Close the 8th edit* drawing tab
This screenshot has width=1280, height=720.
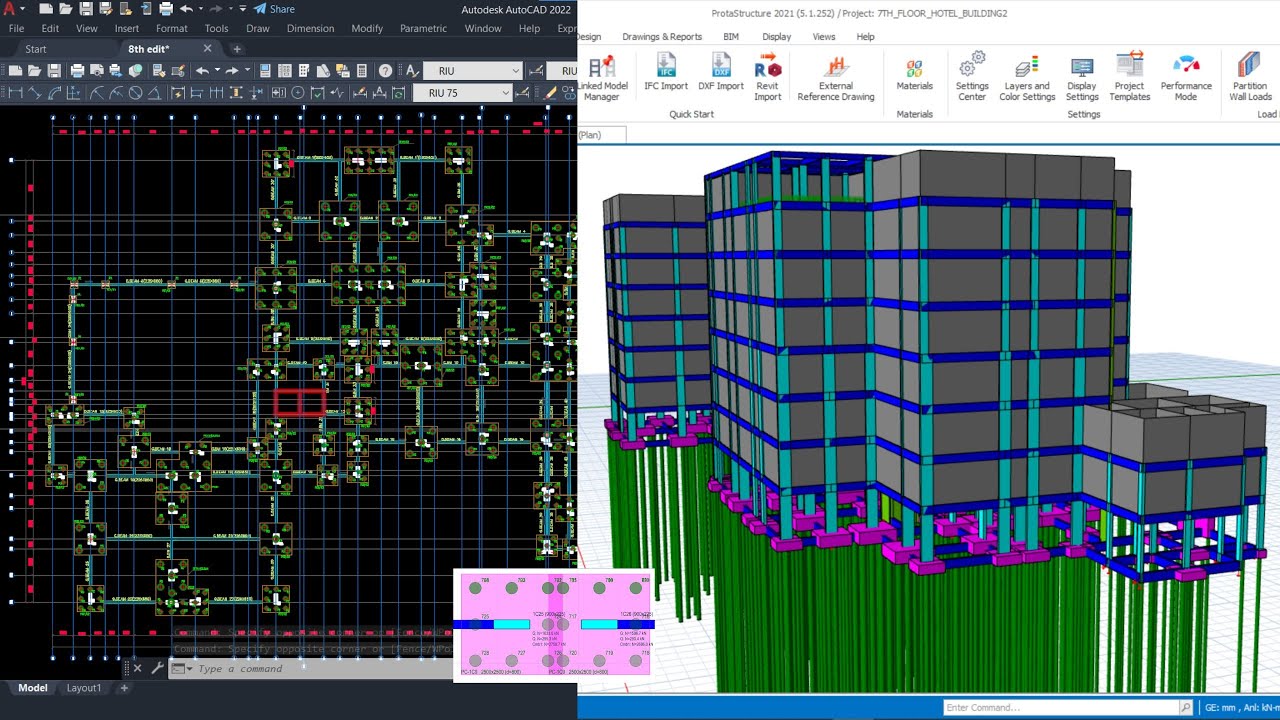pos(207,48)
